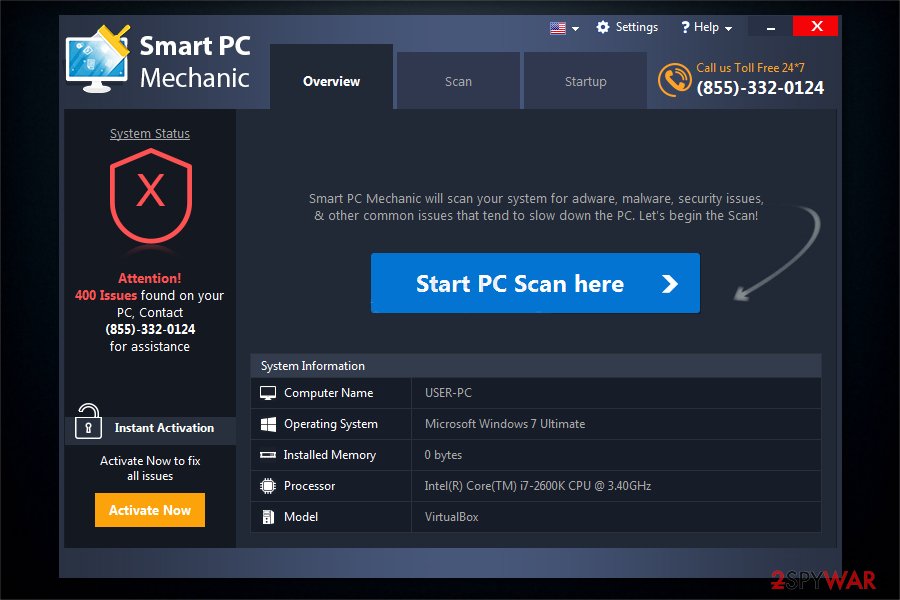The image size is (900, 600).
Task: Click the orange phone call icon
Action: [x=674, y=80]
